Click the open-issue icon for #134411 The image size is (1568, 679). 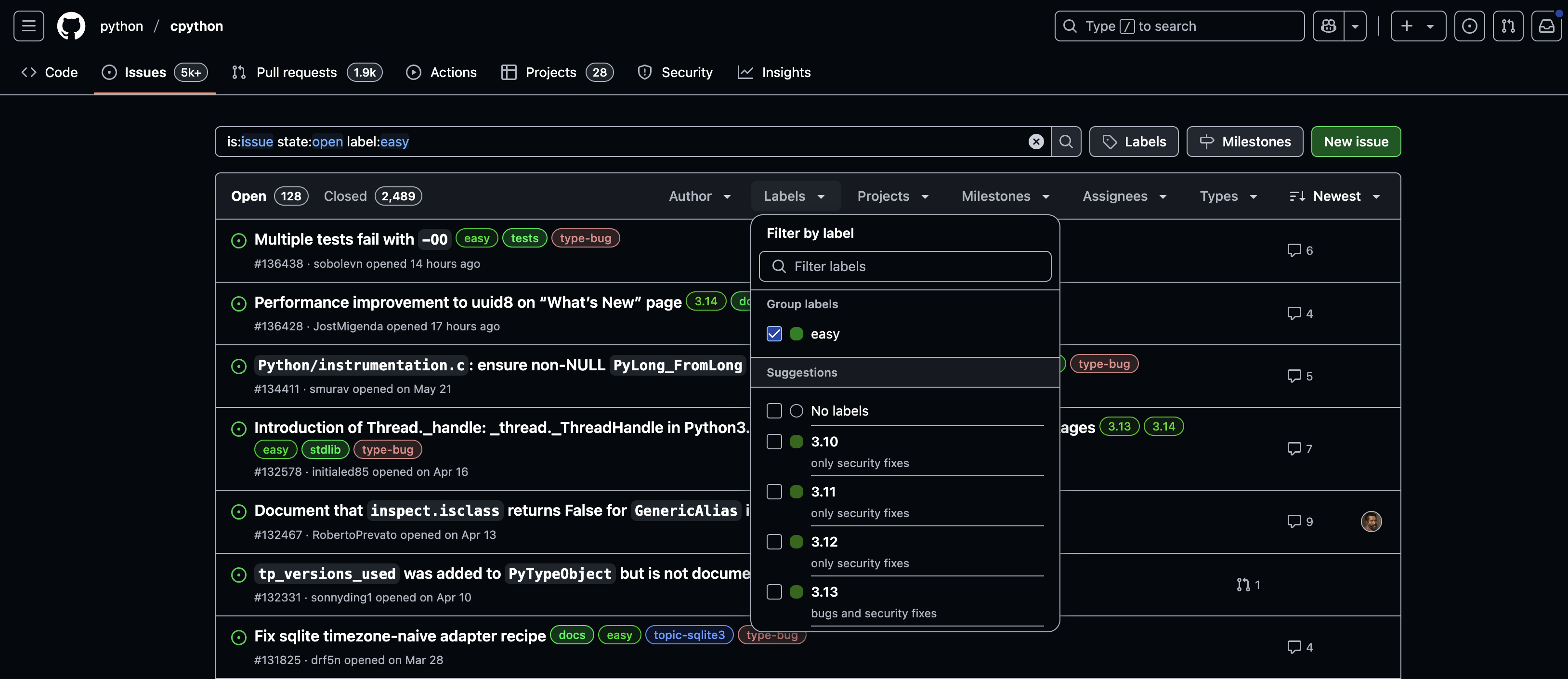point(238,366)
